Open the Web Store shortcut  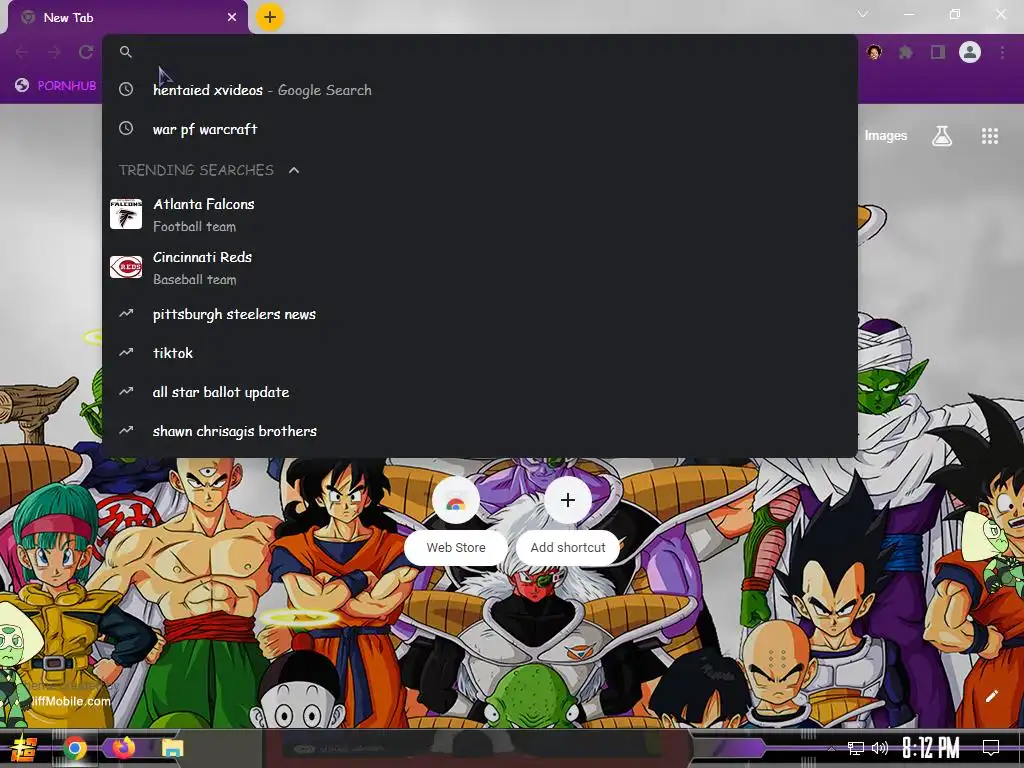456,520
